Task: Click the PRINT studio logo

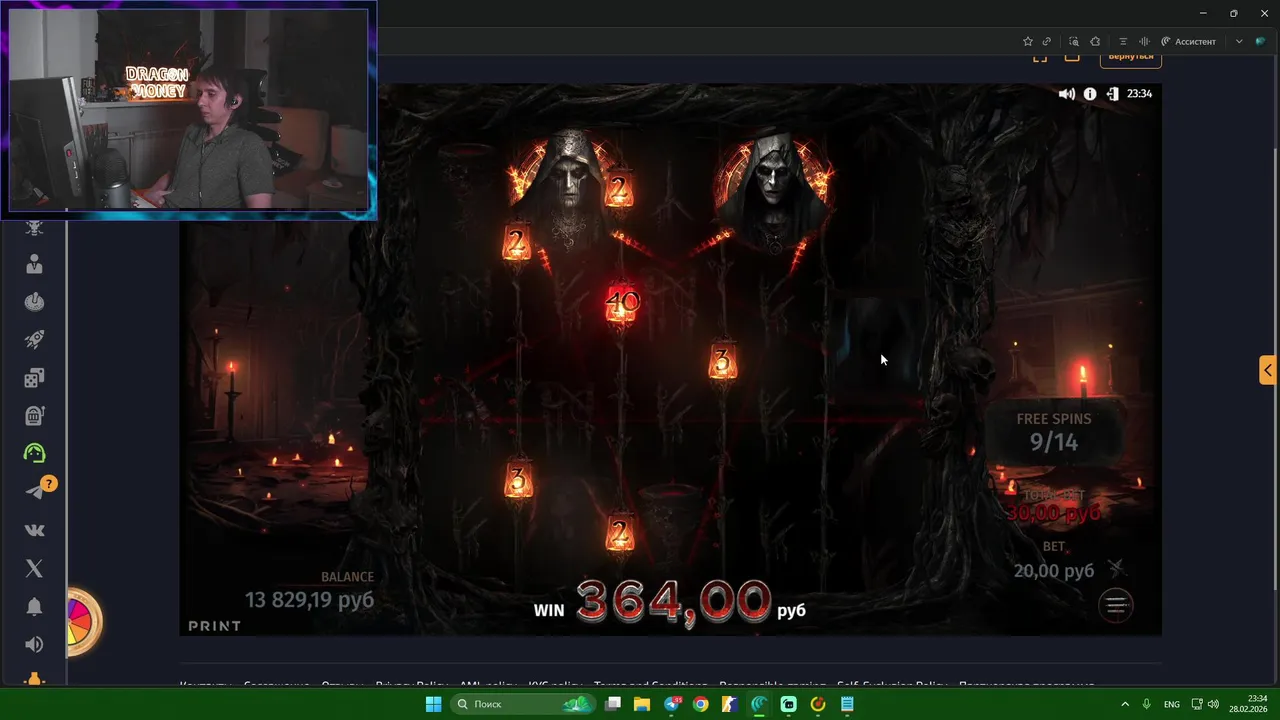Action: (215, 626)
